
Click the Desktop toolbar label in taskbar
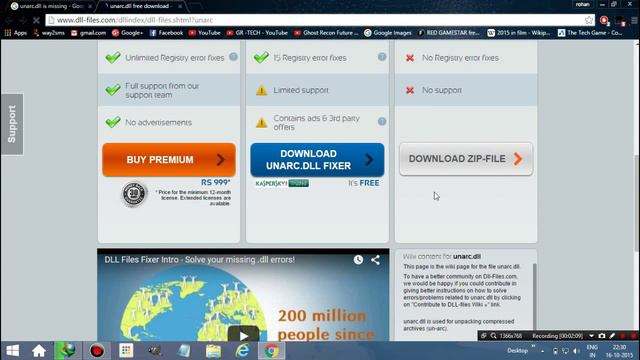[517, 351]
